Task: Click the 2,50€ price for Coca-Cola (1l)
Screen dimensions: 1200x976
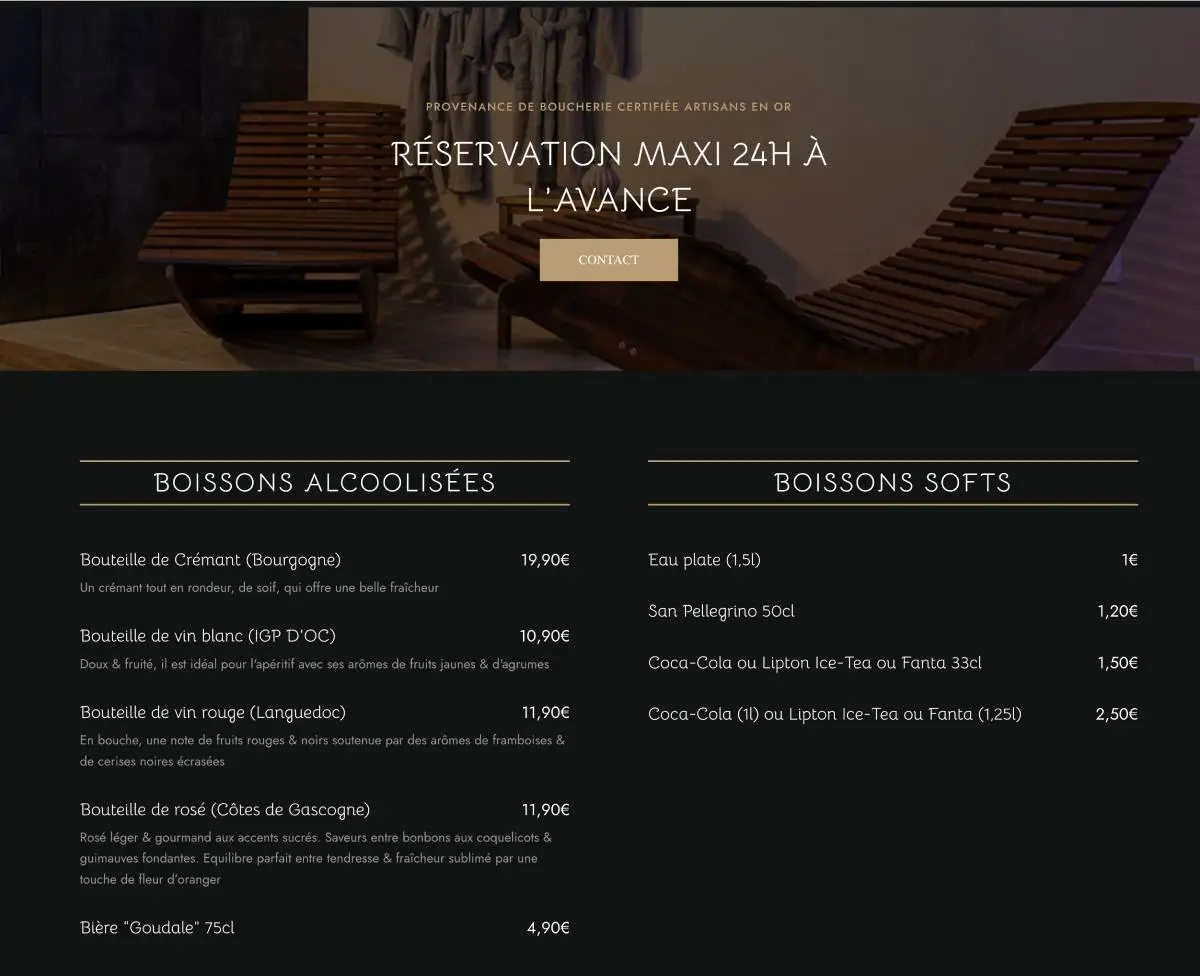Action: coord(1116,714)
